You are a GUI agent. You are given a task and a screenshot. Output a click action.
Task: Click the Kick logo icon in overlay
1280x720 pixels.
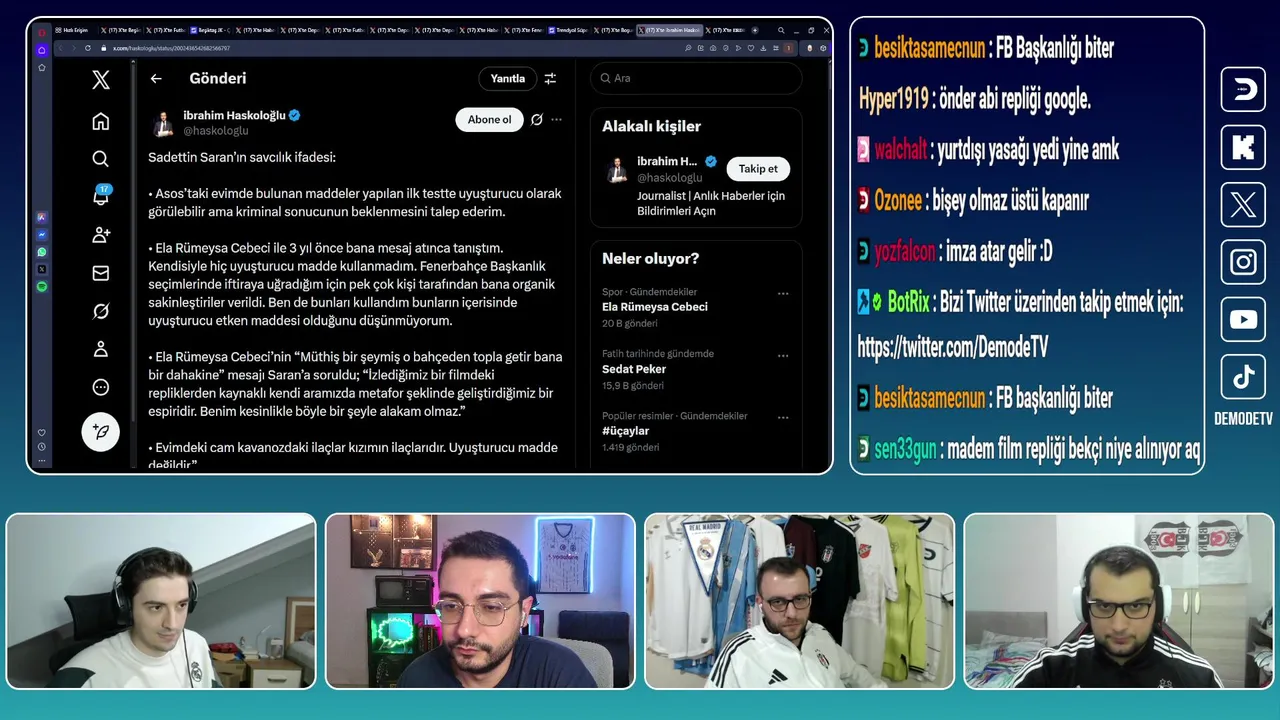[1243, 147]
